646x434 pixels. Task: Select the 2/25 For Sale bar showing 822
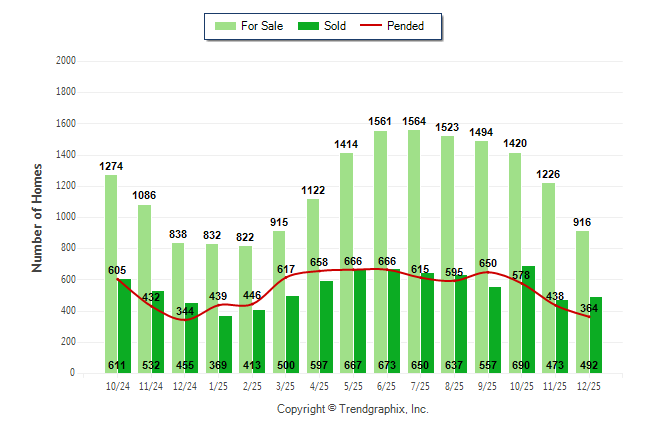coord(246,300)
